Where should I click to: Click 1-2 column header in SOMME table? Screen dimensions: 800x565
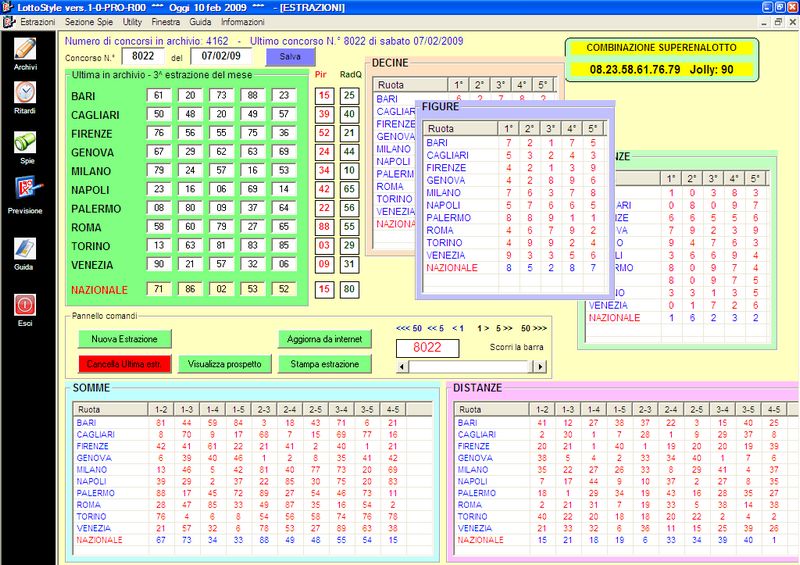click(161, 409)
